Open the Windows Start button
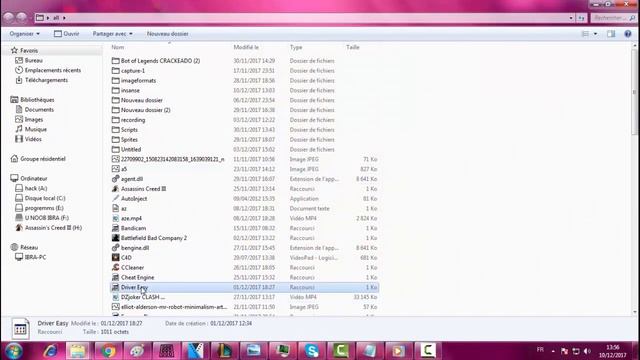Viewport: 640px width, 360px height. pyautogui.click(x=13, y=351)
